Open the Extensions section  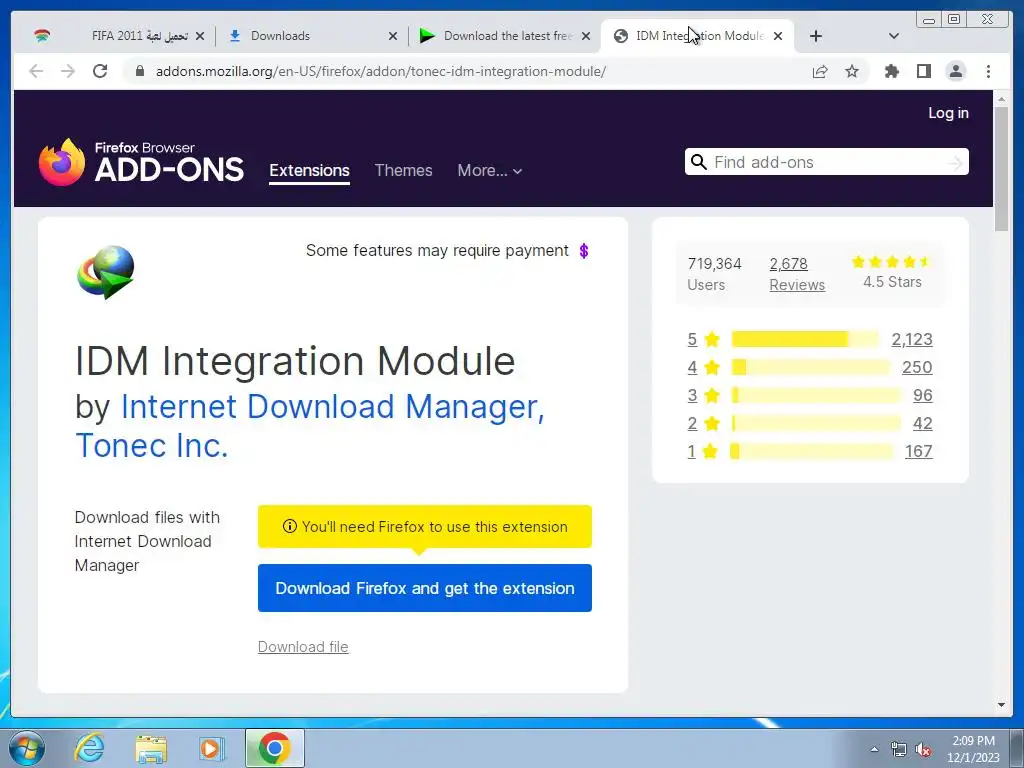(x=310, y=170)
